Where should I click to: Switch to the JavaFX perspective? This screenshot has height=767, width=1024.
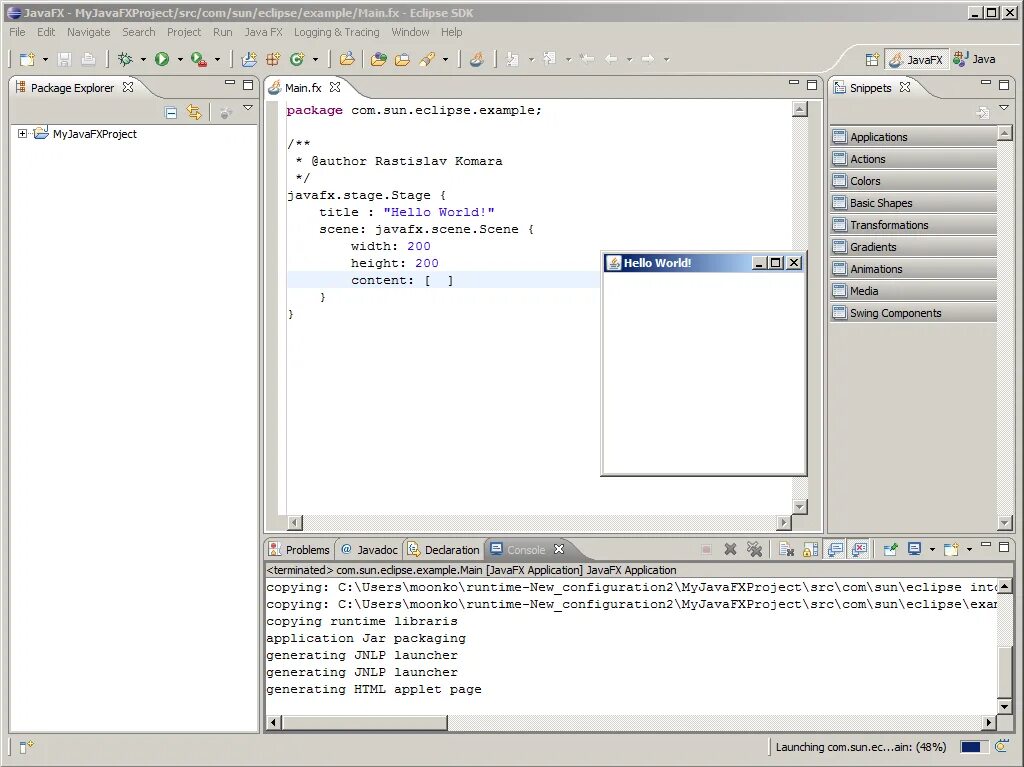point(916,59)
